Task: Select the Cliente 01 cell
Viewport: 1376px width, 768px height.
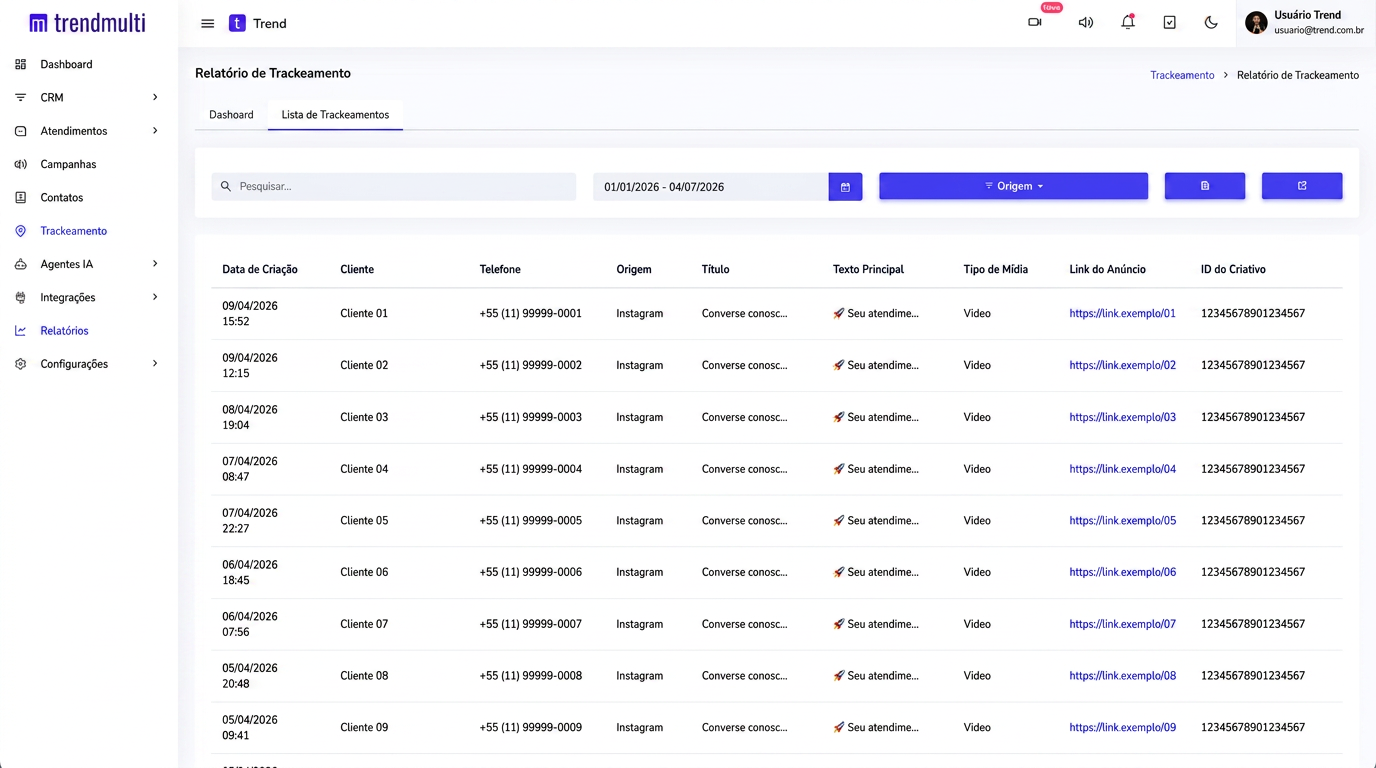Action: click(364, 313)
